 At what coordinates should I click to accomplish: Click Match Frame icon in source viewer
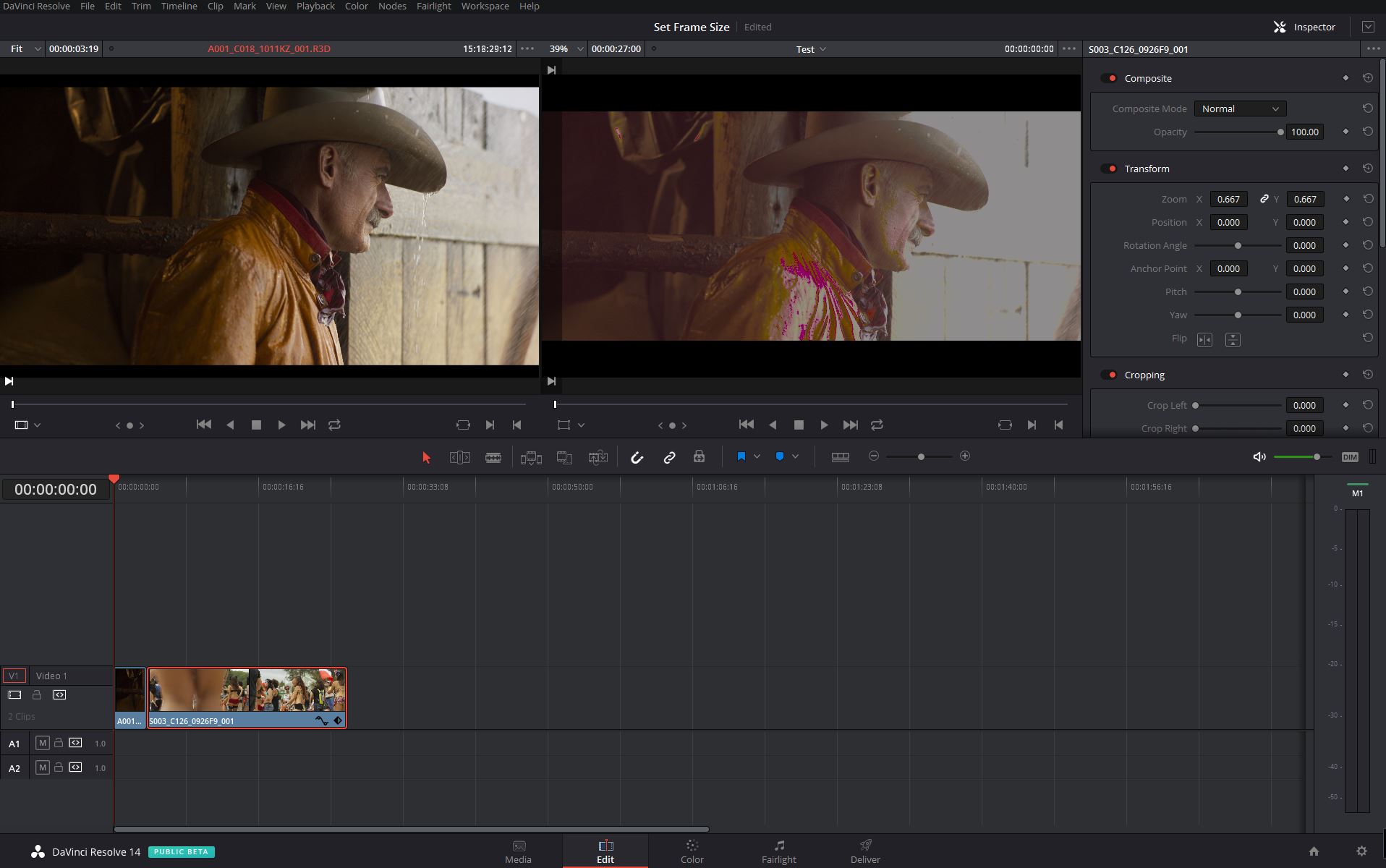coord(463,425)
